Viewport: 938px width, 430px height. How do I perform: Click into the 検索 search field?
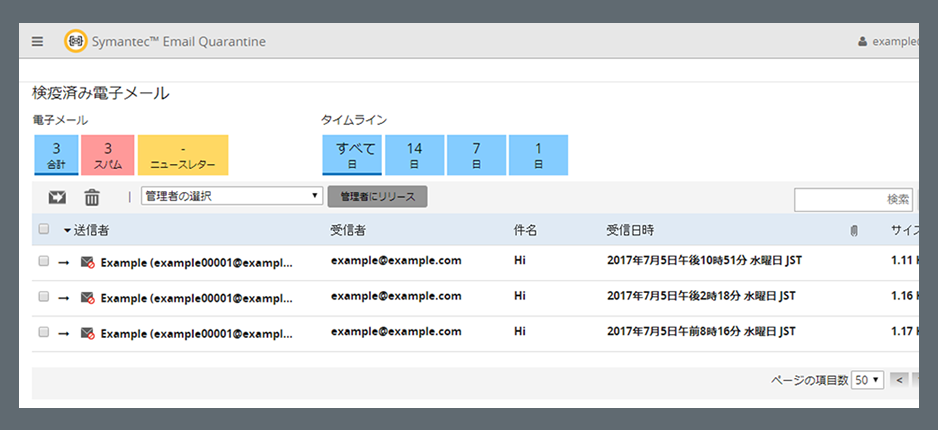tap(854, 200)
